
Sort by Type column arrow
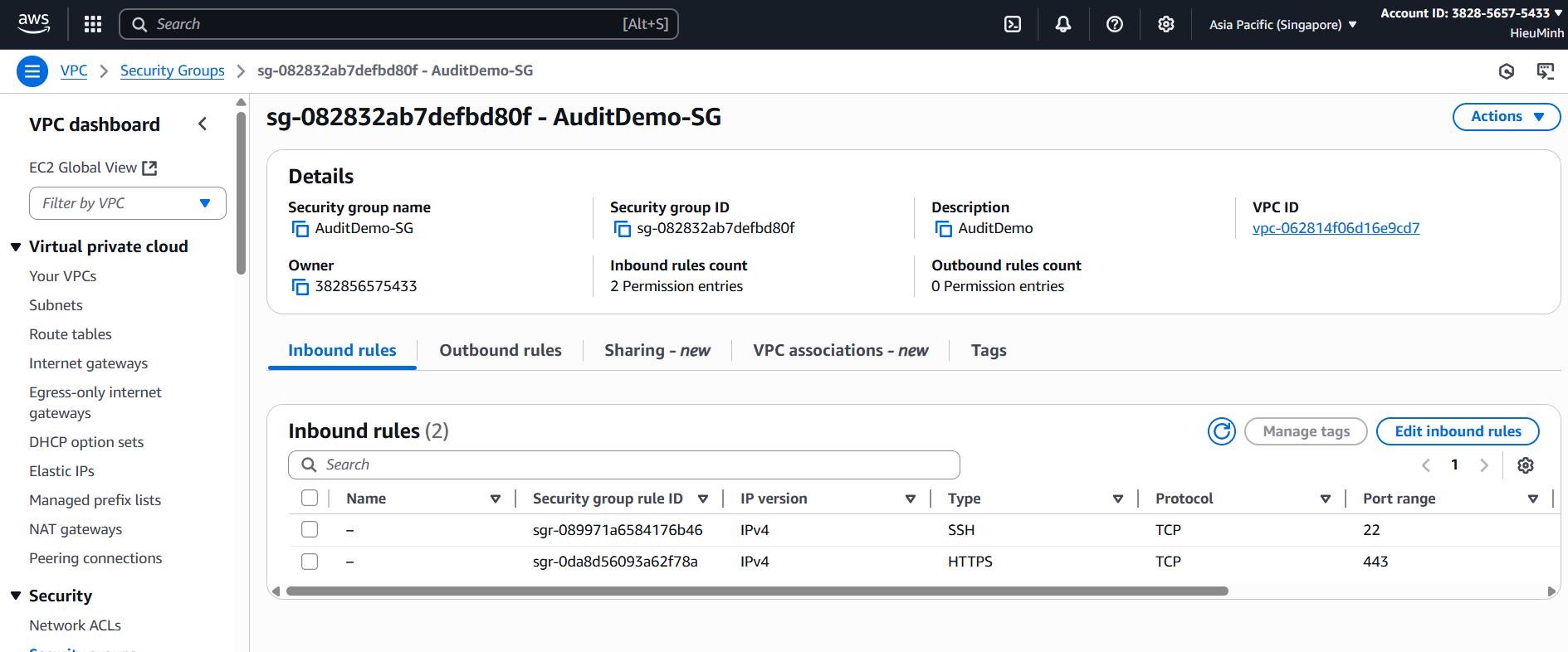pyautogui.click(x=1118, y=499)
